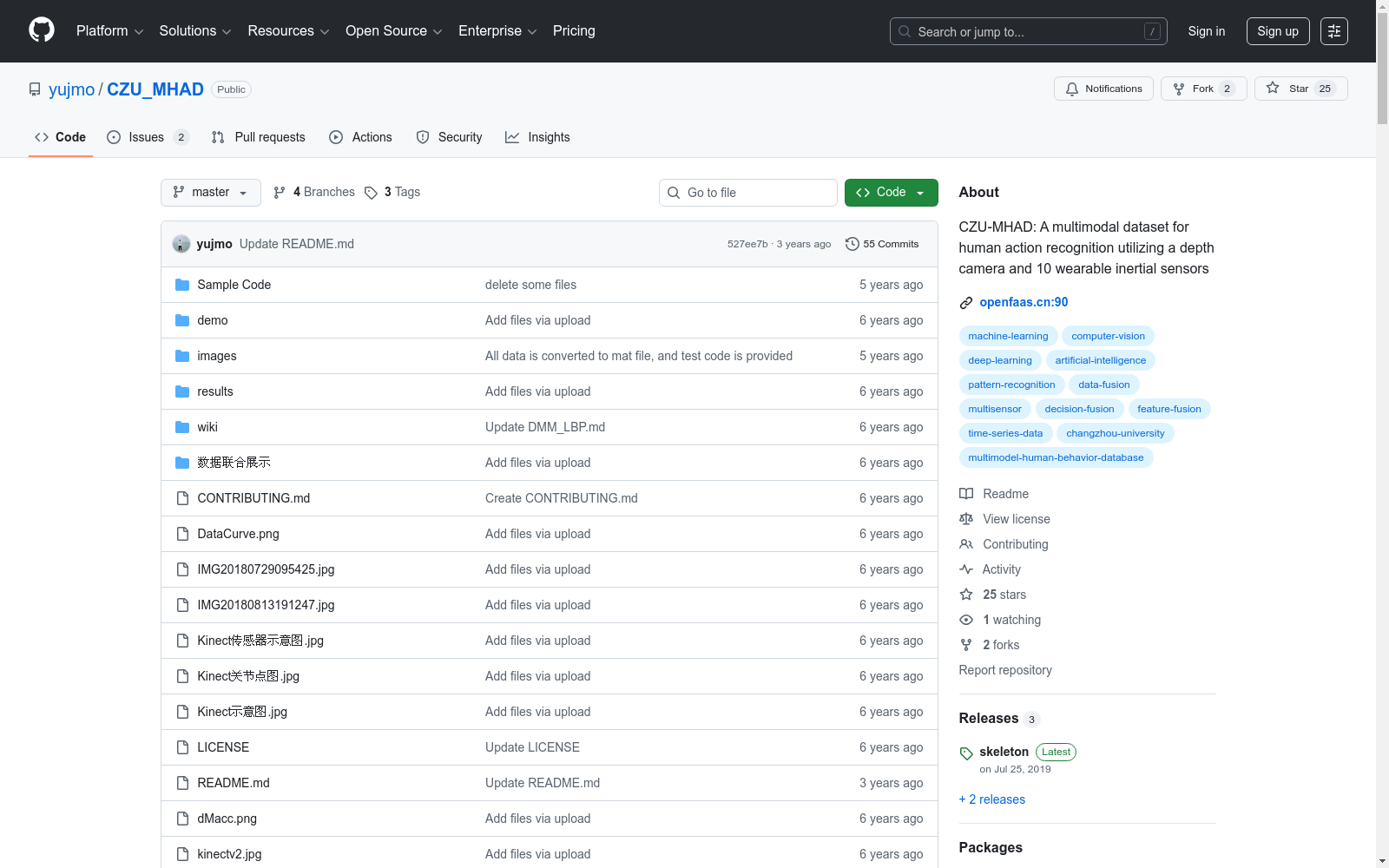Open the deep-learning topic tag
The height and width of the screenshot is (868, 1389).
point(1000,360)
